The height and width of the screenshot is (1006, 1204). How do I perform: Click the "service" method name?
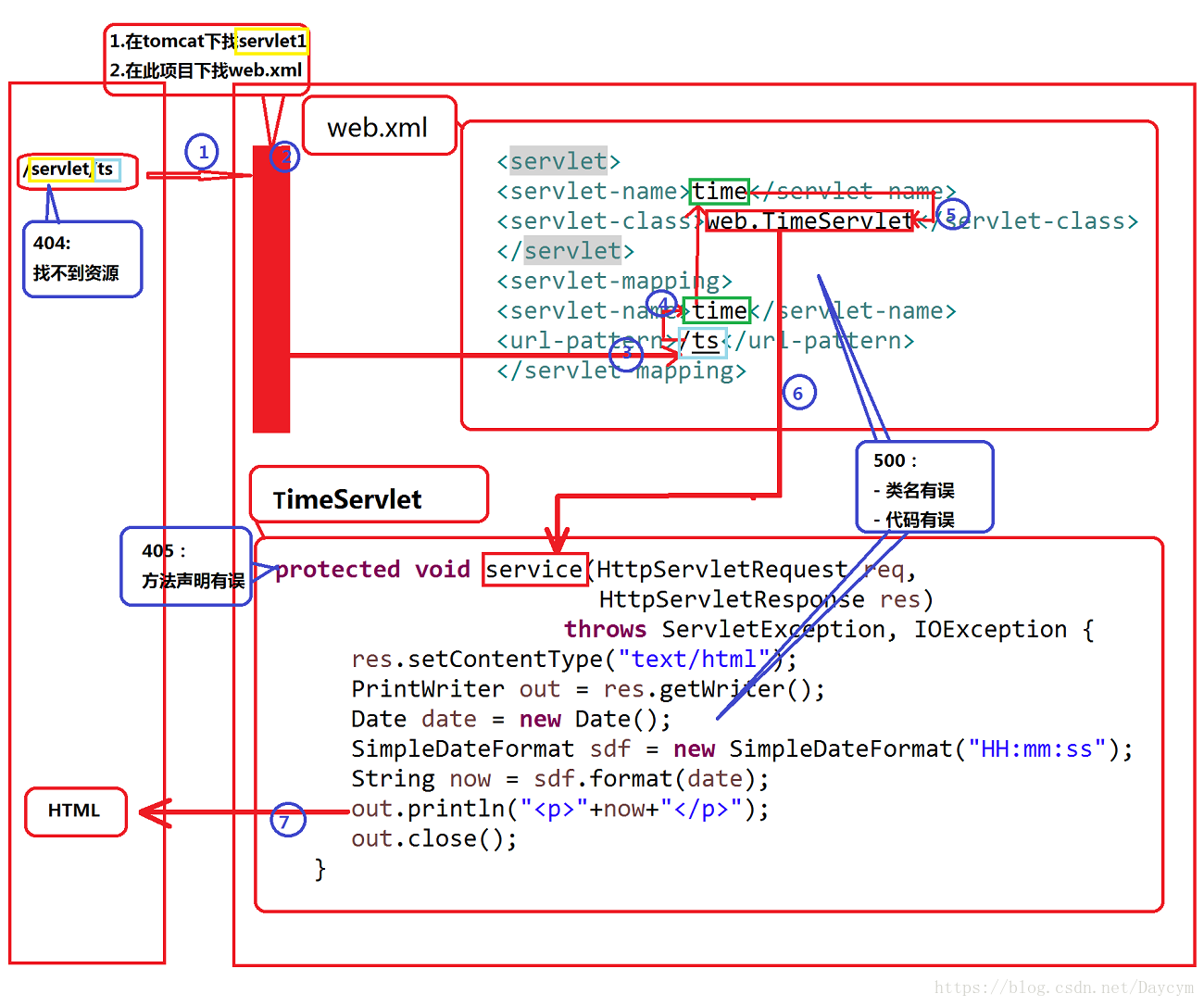(534, 569)
